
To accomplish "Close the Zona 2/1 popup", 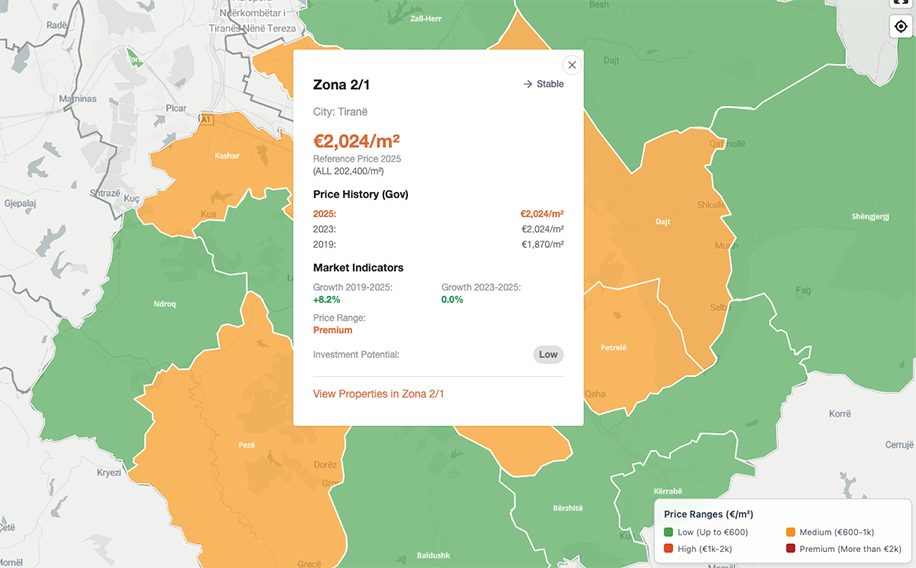I will [572, 65].
